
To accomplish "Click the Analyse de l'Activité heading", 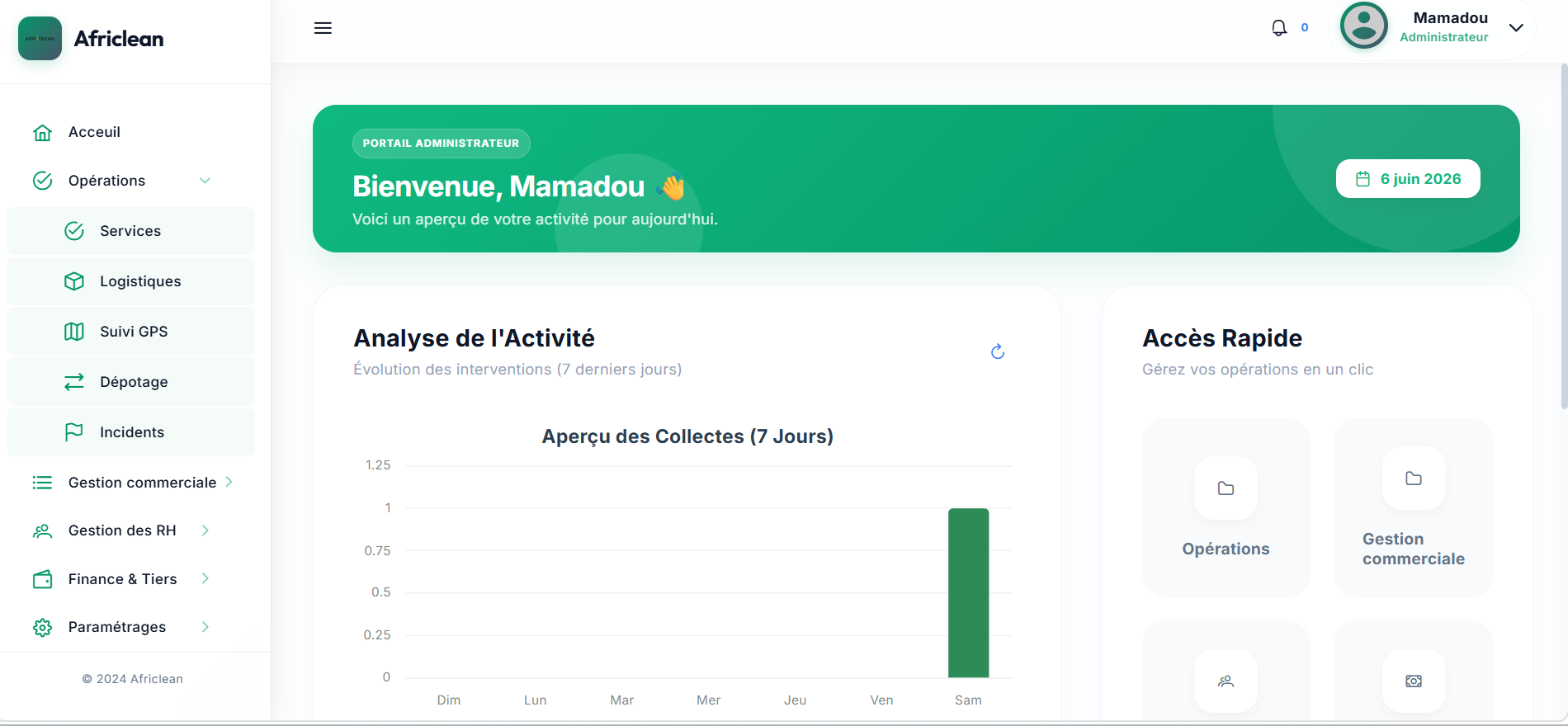I will [474, 338].
